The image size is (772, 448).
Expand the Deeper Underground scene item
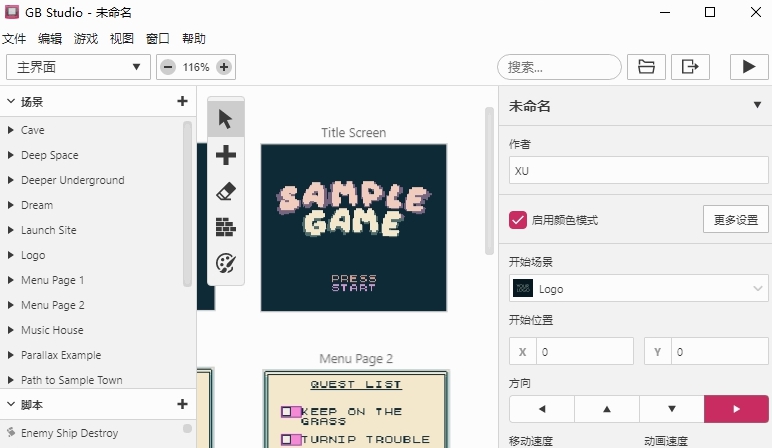[10, 180]
